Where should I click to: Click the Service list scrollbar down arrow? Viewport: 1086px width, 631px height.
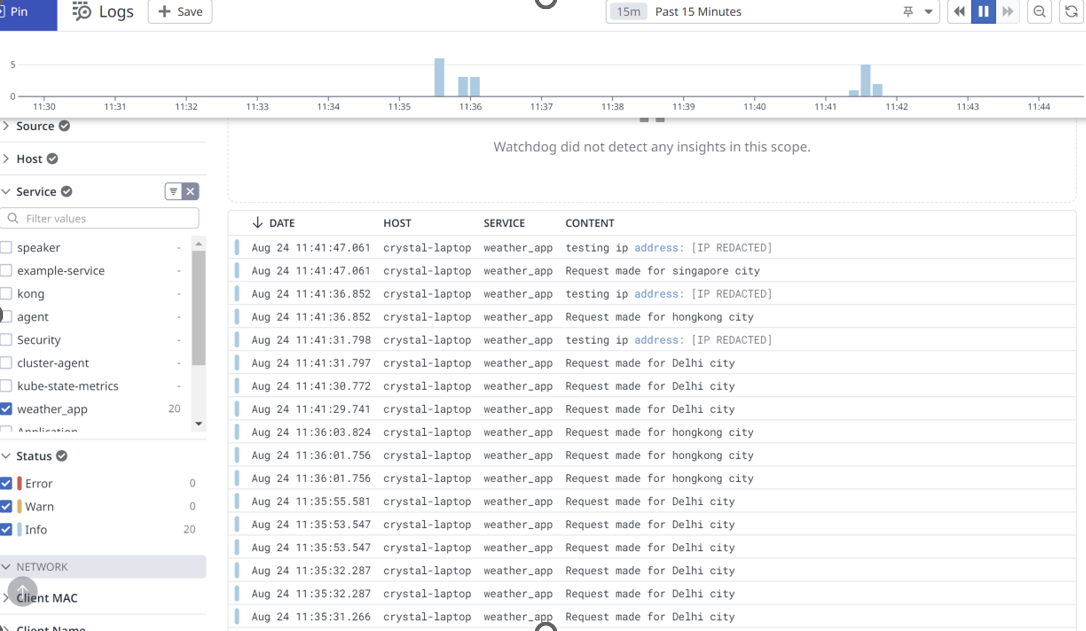click(x=198, y=424)
